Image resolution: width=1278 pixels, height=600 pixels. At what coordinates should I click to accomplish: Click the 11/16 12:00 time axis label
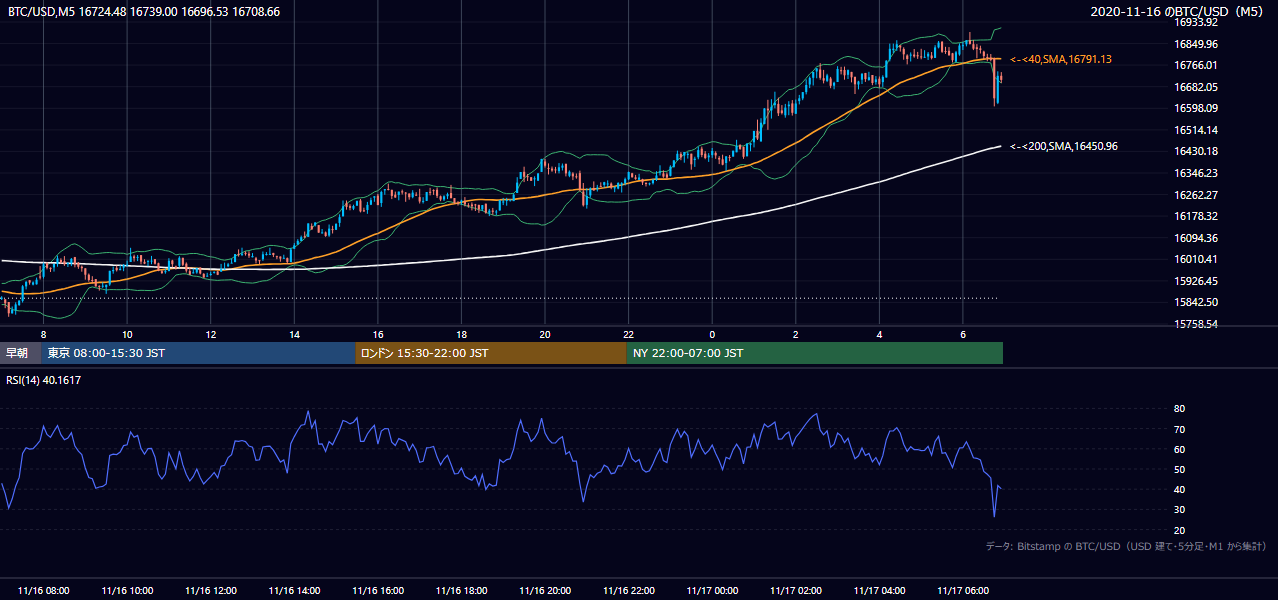coord(211,591)
